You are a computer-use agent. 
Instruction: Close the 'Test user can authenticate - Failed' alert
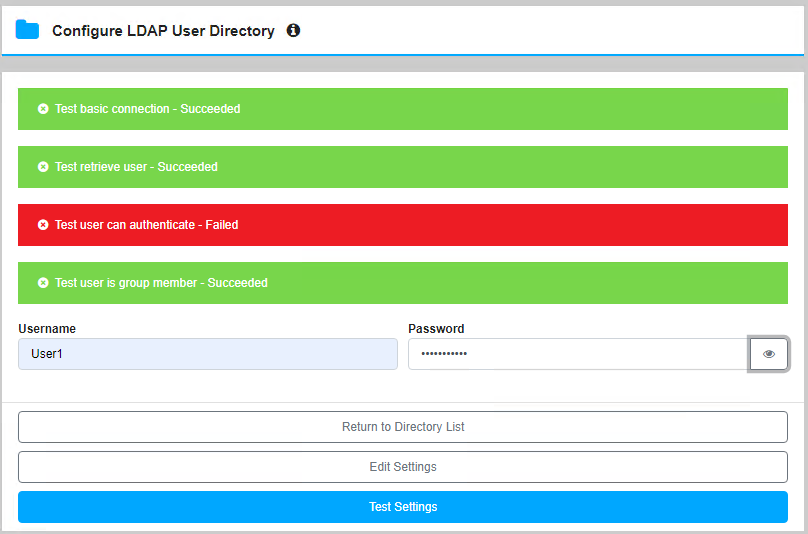(43, 225)
